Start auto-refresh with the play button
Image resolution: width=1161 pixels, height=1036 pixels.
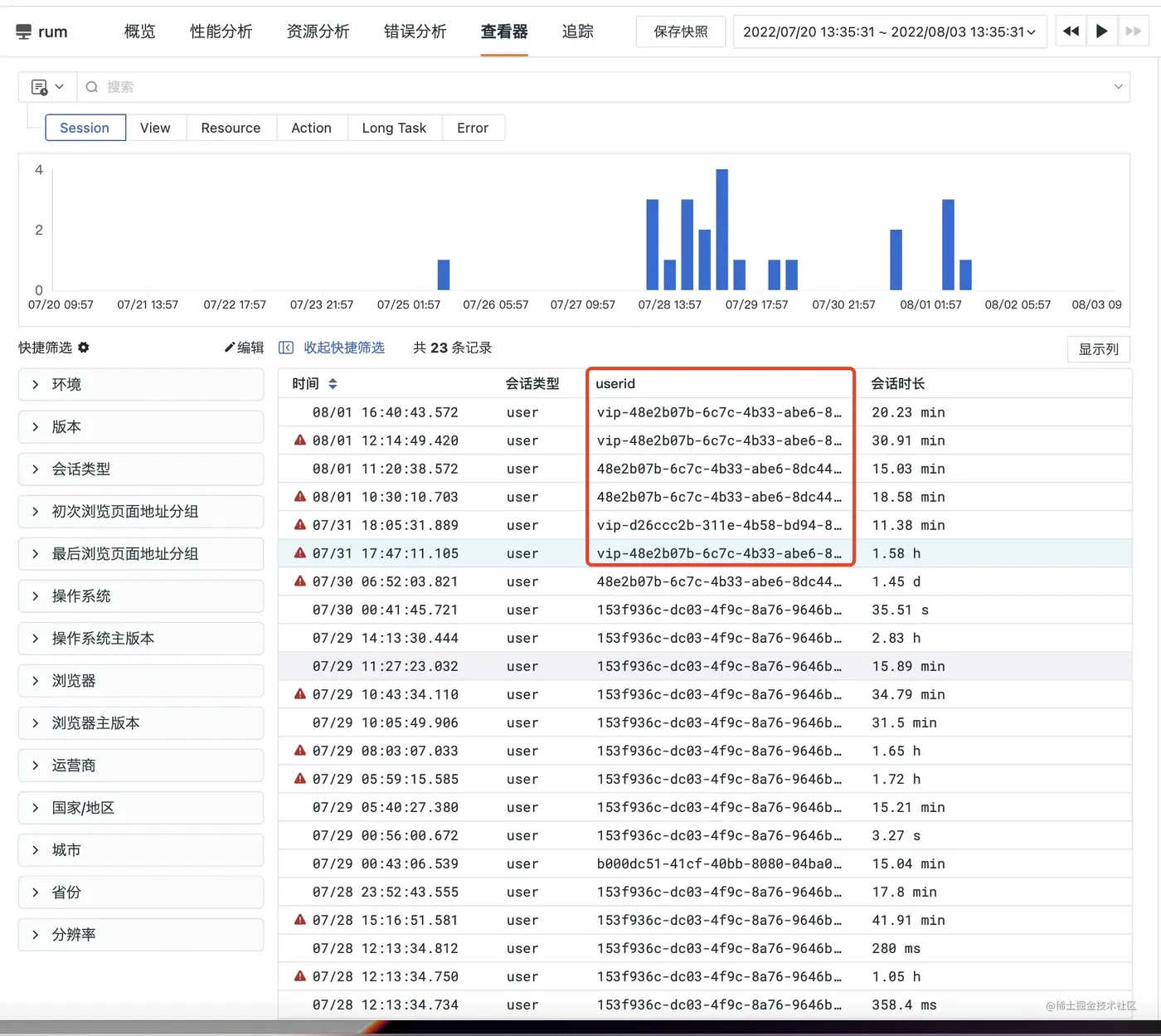click(x=1101, y=32)
